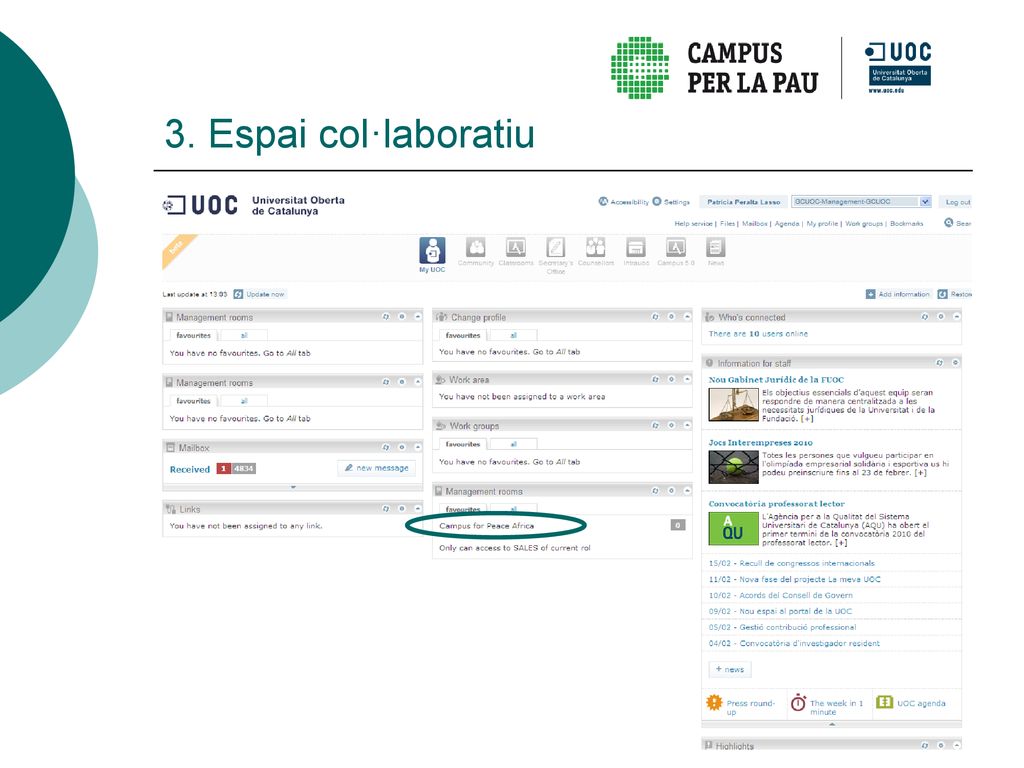
Task: Click the AQU logo thumbnail
Action: click(733, 529)
